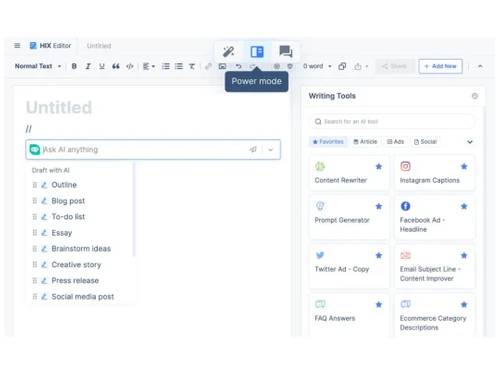
Task: Click the Add New button
Action: pos(440,66)
